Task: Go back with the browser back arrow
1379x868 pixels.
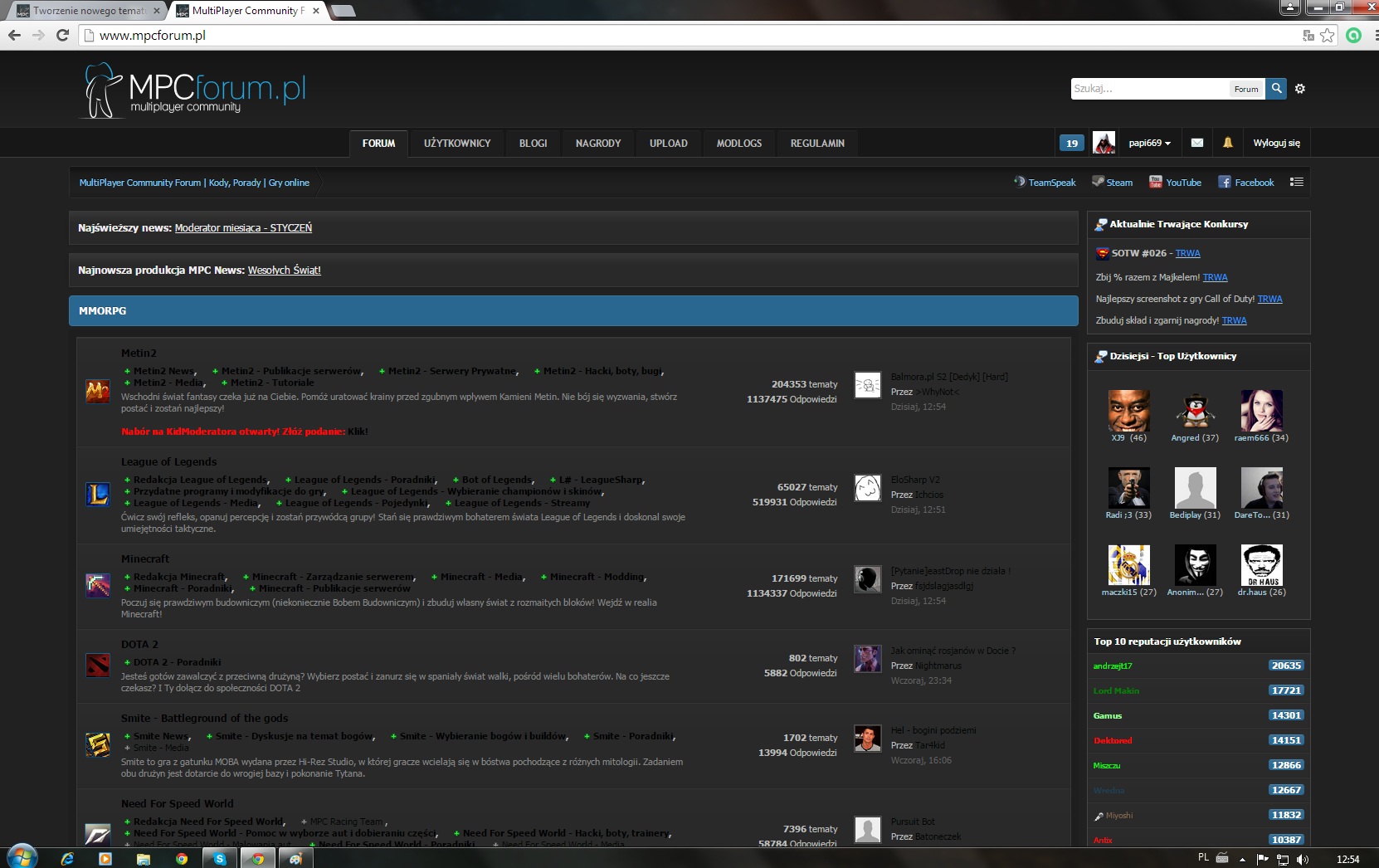Action: pos(14,35)
